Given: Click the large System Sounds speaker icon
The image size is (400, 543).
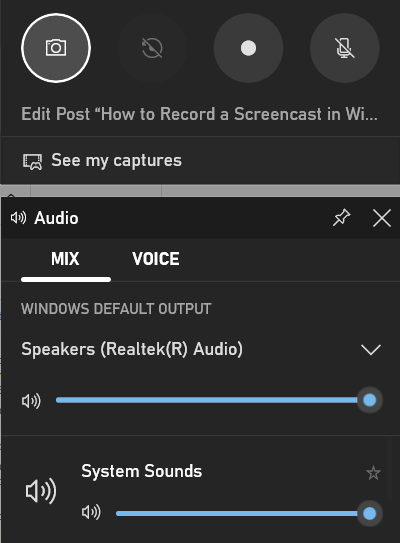Looking at the screenshot, I should point(41,491).
